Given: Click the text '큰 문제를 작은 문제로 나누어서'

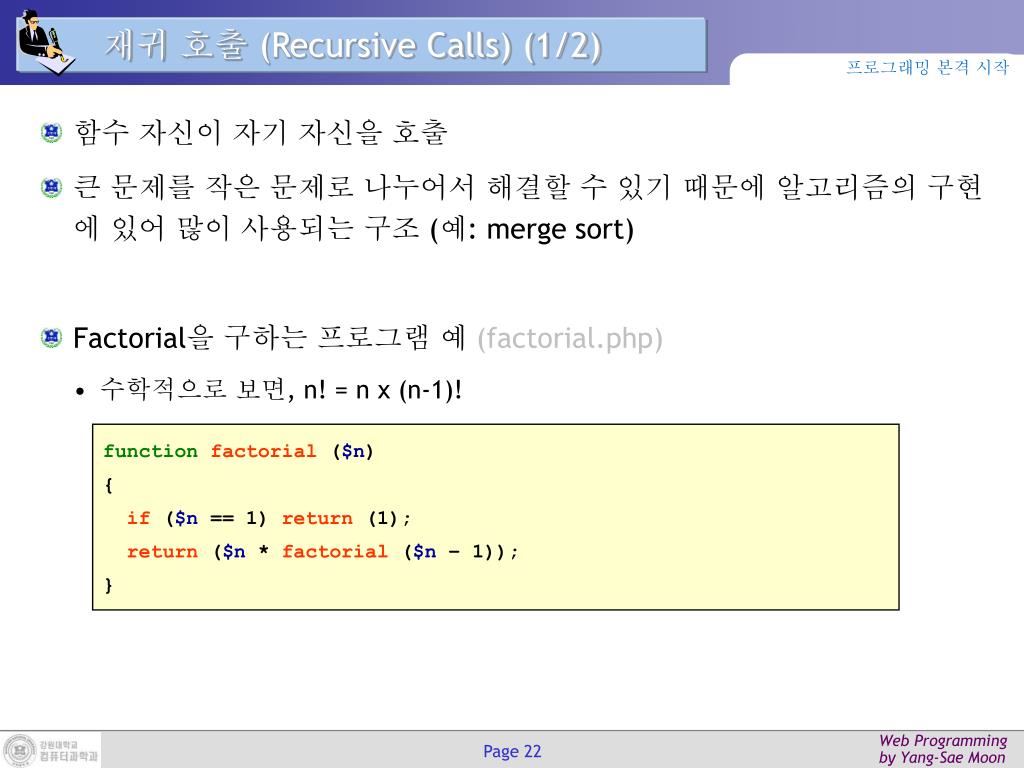Looking at the screenshot, I should [x=274, y=187].
